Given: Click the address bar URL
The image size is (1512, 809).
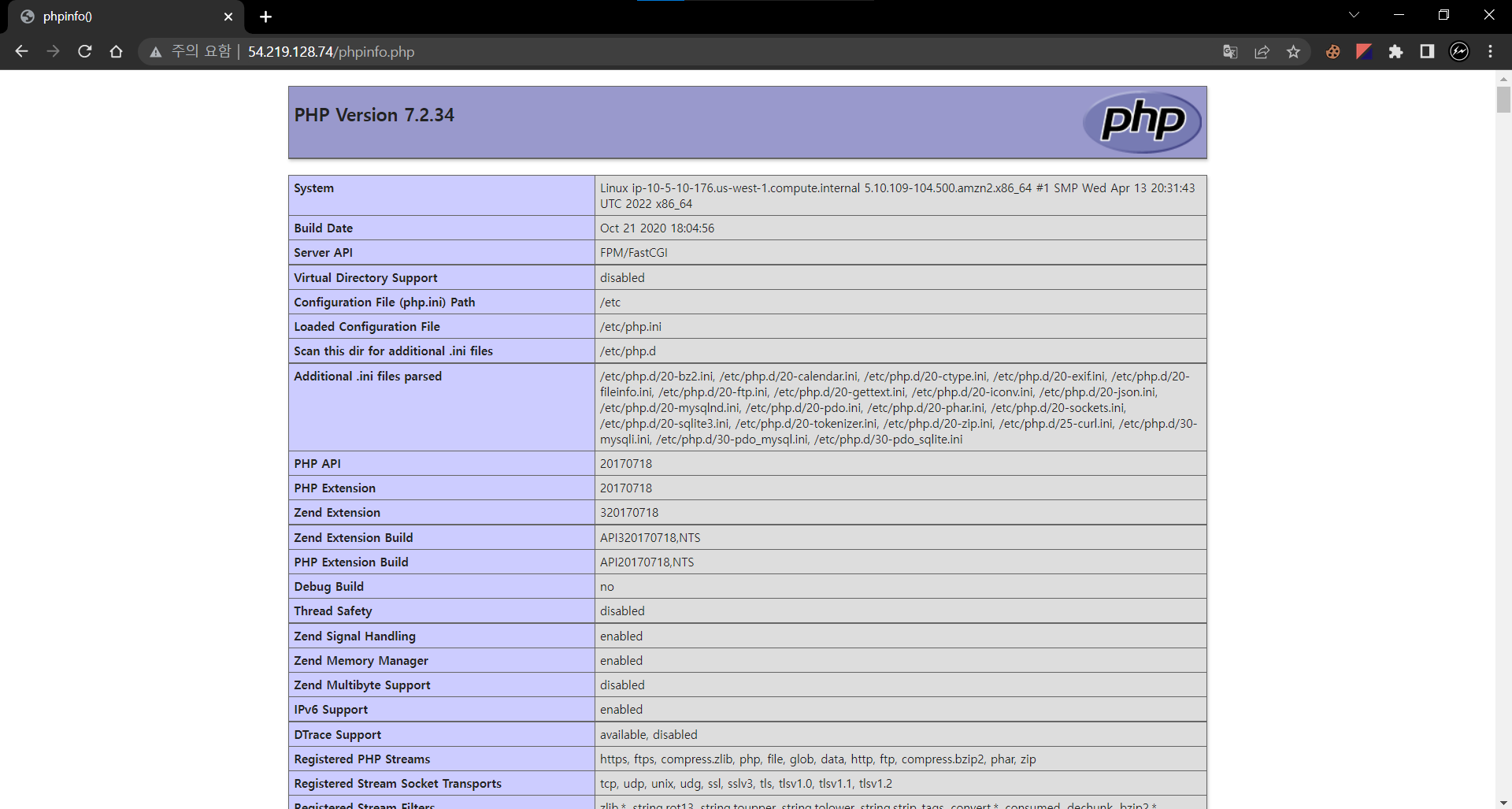Looking at the screenshot, I should click(331, 52).
